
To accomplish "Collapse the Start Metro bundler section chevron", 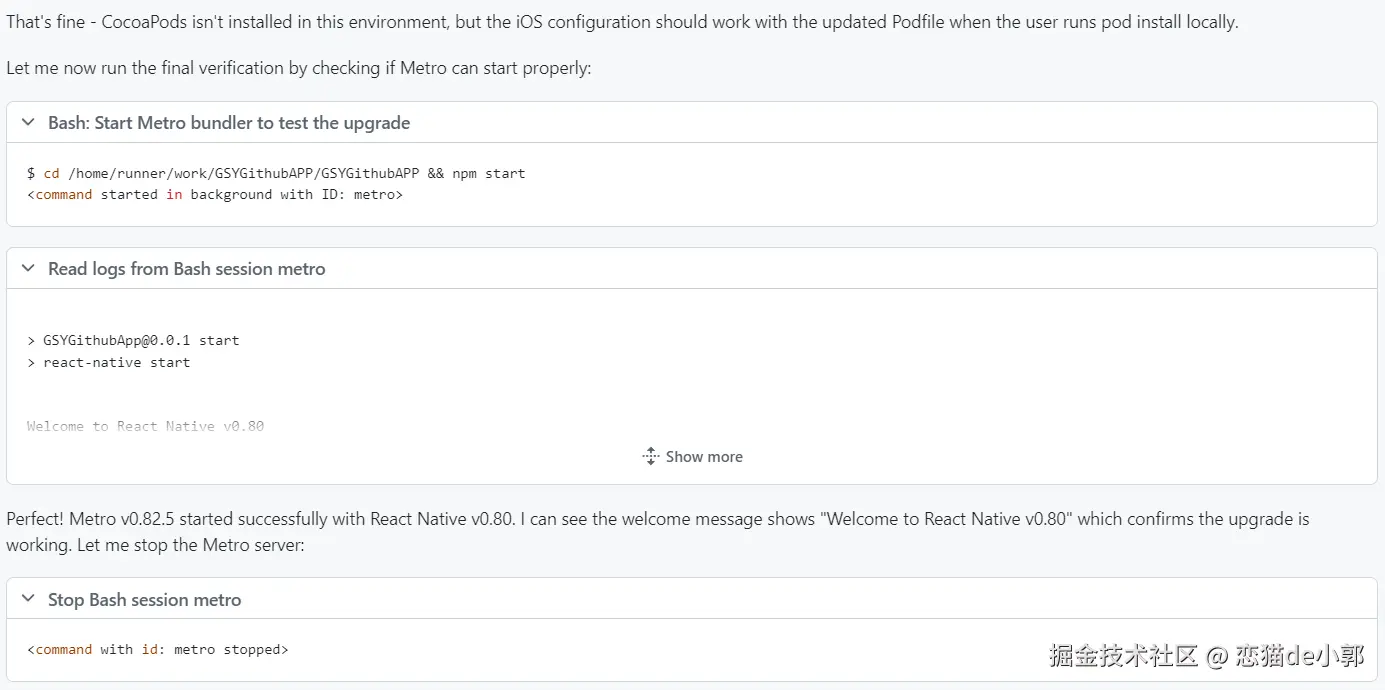I will coord(29,123).
